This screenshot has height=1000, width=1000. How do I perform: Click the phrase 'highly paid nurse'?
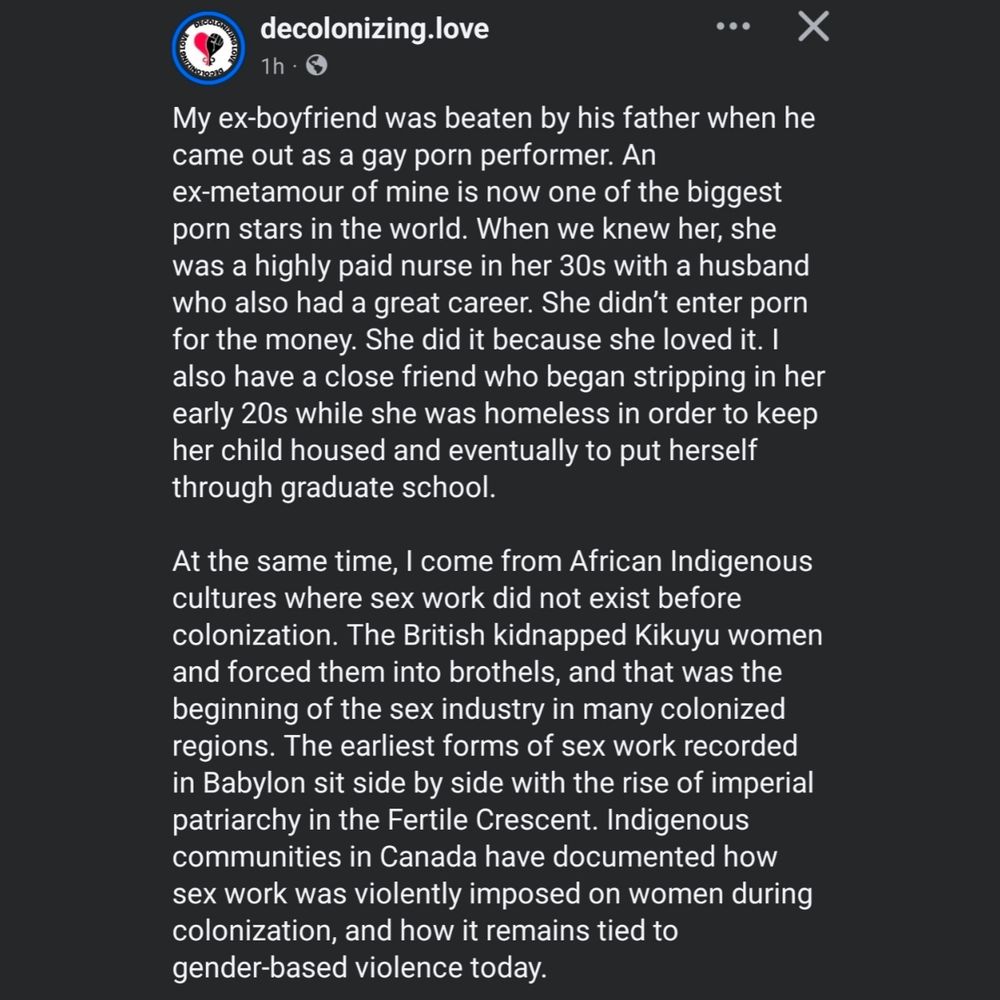(x=364, y=267)
